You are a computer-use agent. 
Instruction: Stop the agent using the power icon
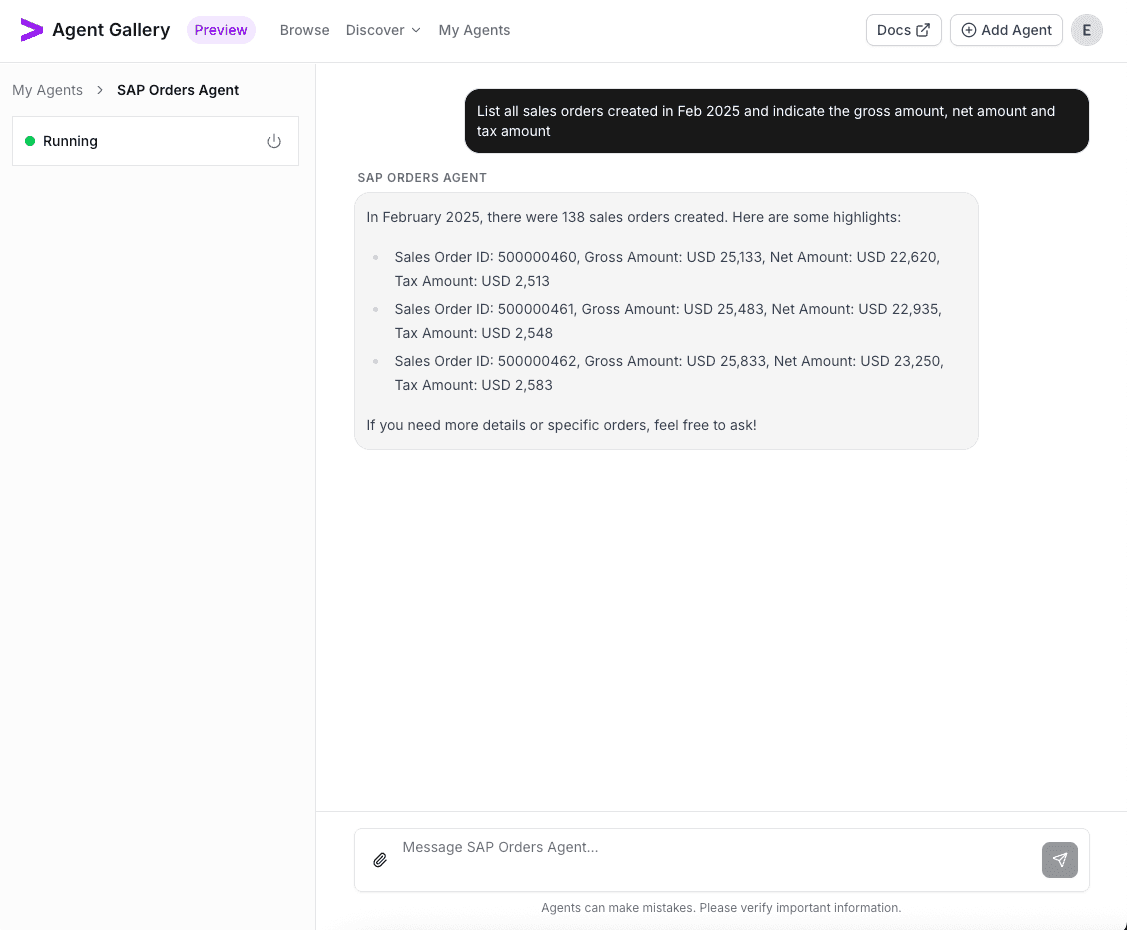click(274, 141)
